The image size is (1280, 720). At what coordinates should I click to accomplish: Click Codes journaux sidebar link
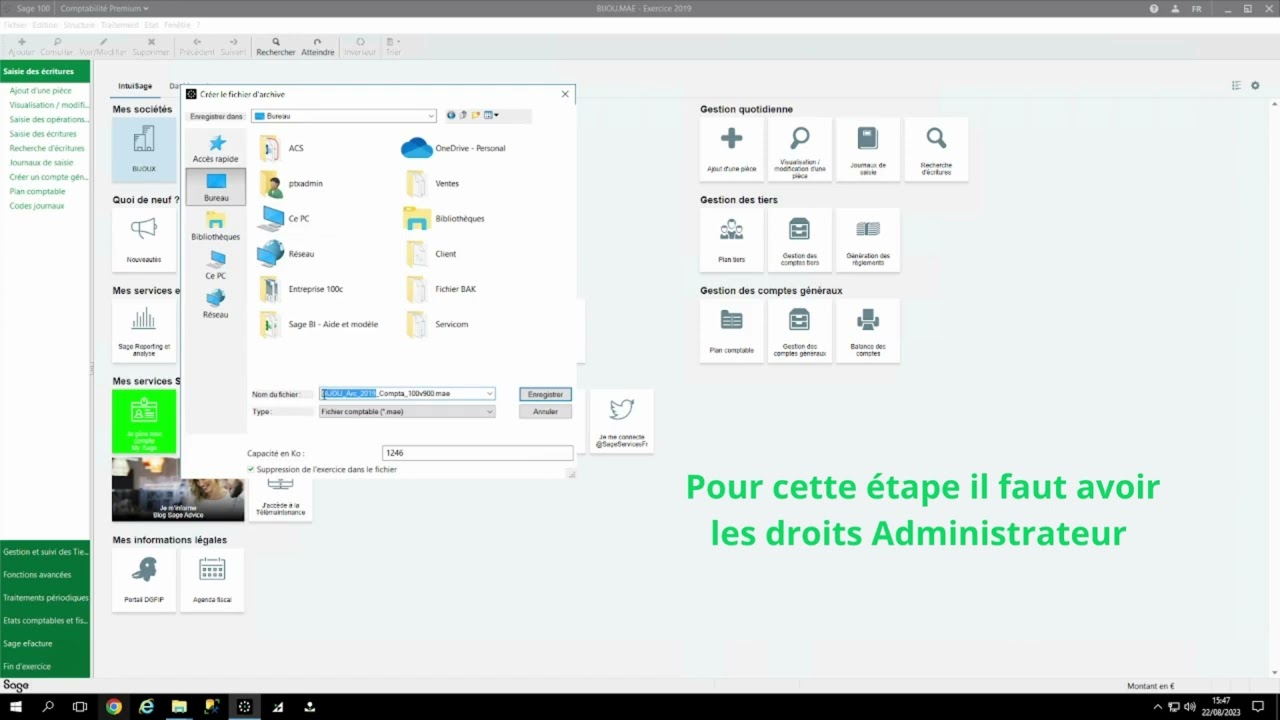pyautogui.click(x=36, y=206)
